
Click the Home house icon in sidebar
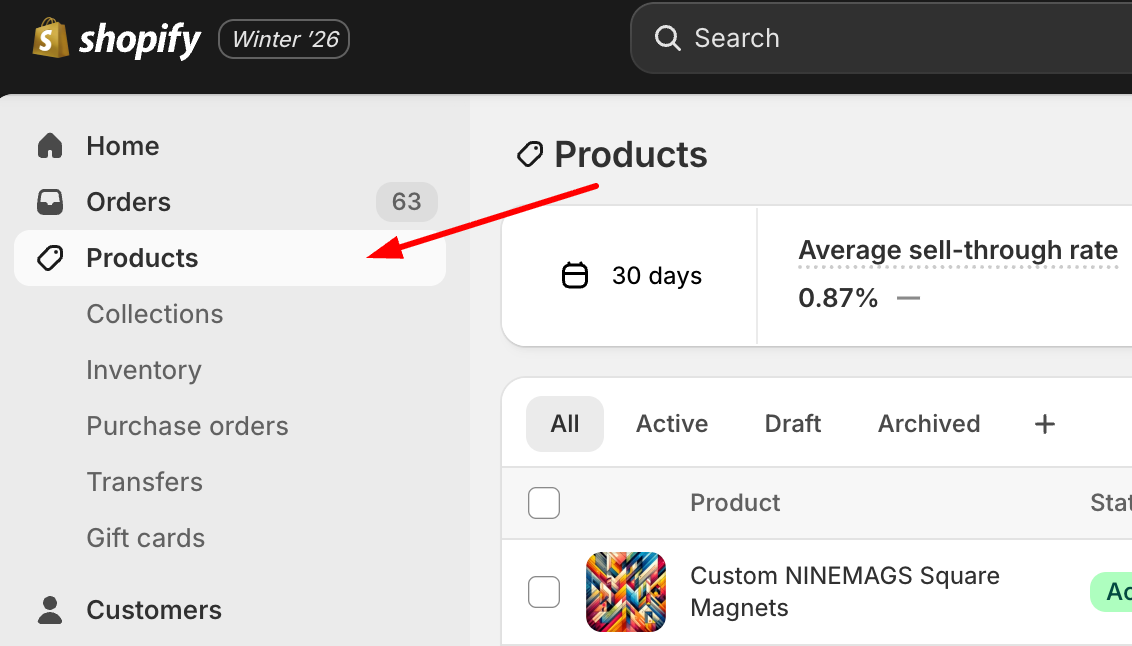pyautogui.click(x=50, y=146)
